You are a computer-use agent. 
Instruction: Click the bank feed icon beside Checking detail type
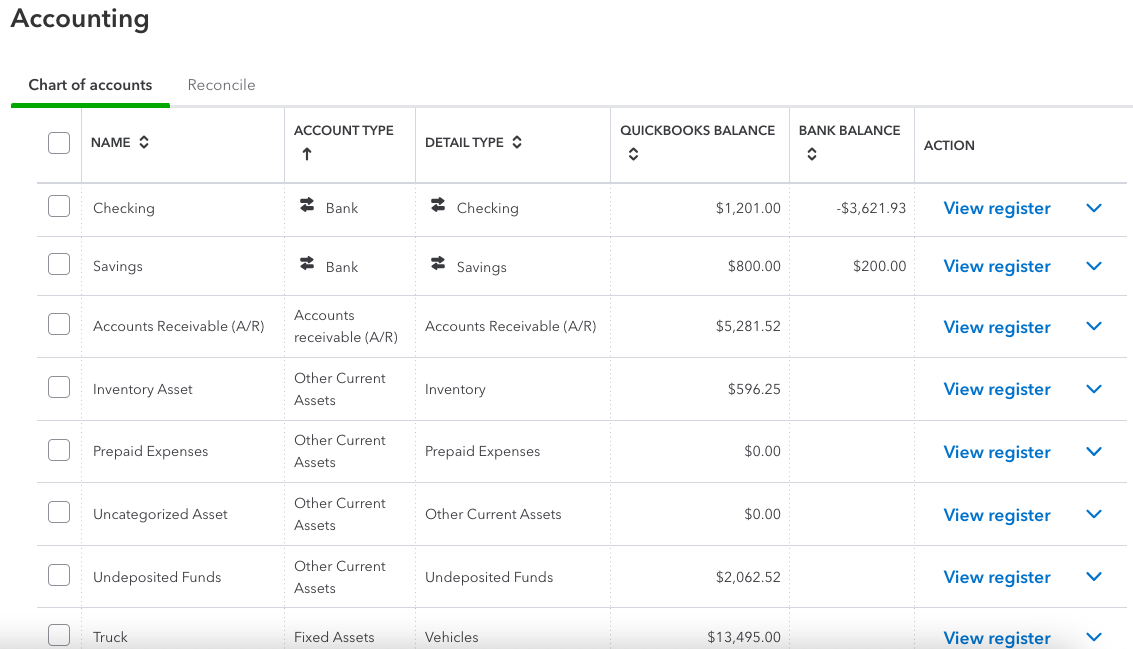[438, 206]
